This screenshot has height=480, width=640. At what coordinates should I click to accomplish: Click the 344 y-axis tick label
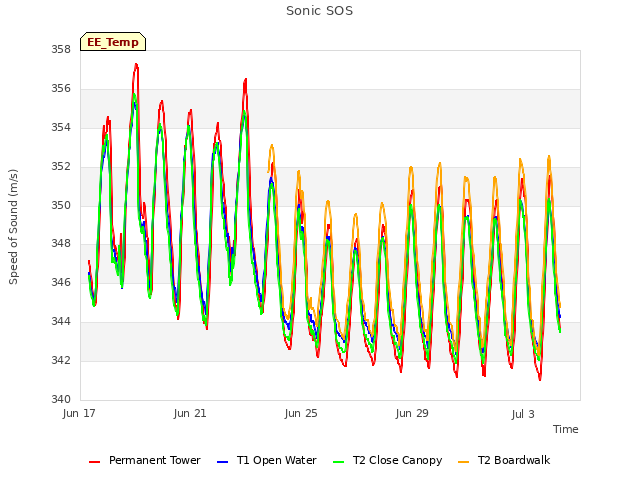[x=61, y=322]
